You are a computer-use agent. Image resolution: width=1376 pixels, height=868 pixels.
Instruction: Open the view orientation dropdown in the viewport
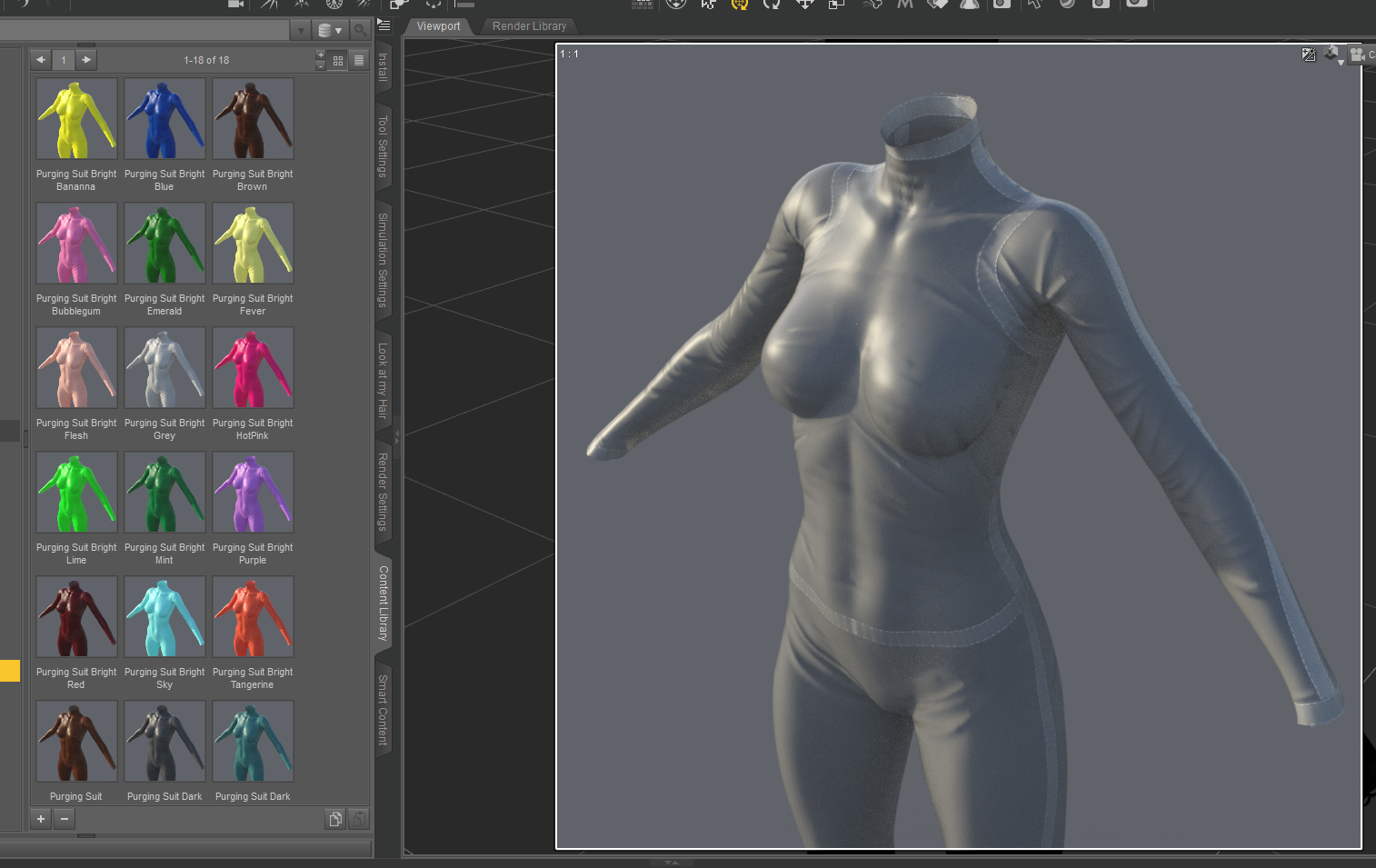(x=1341, y=61)
